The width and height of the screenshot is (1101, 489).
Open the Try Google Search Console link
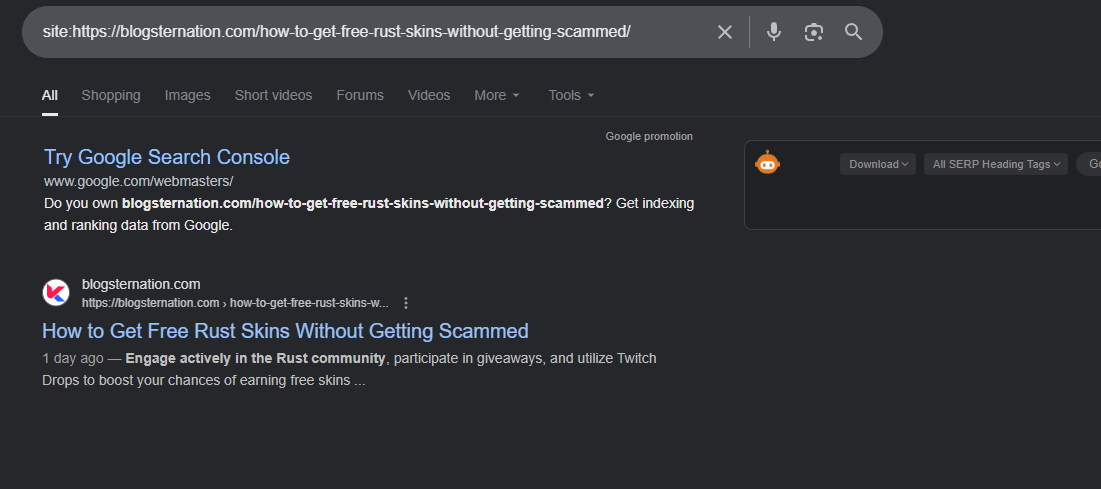click(x=167, y=157)
